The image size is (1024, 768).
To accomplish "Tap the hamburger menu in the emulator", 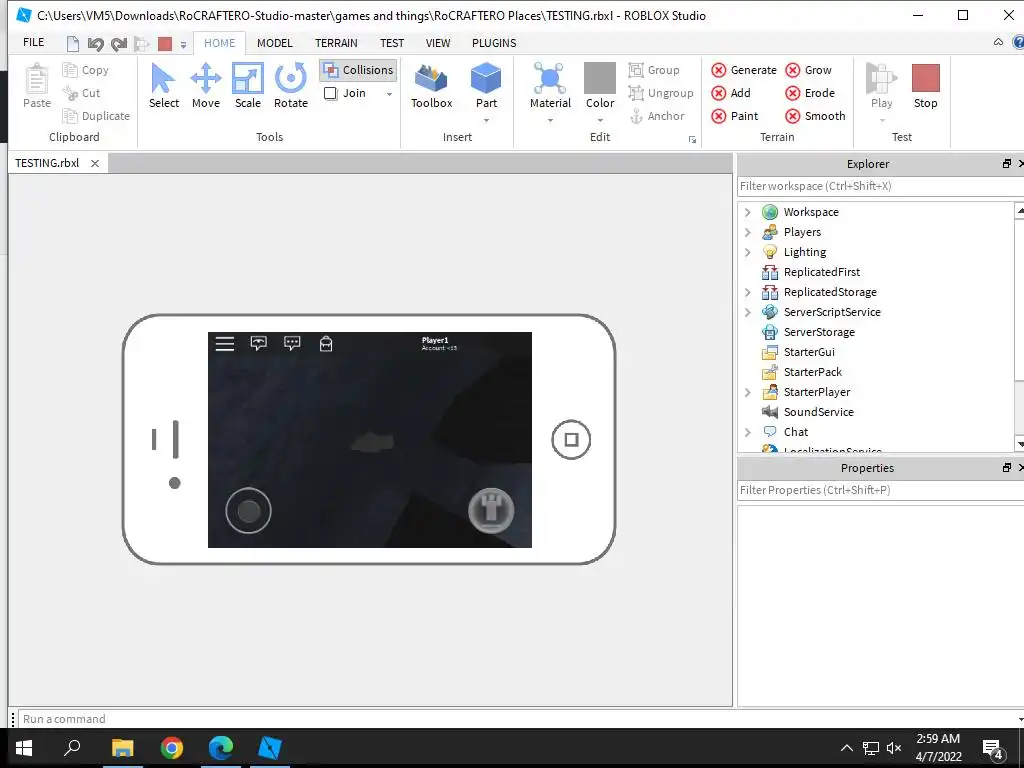I will point(225,344).
